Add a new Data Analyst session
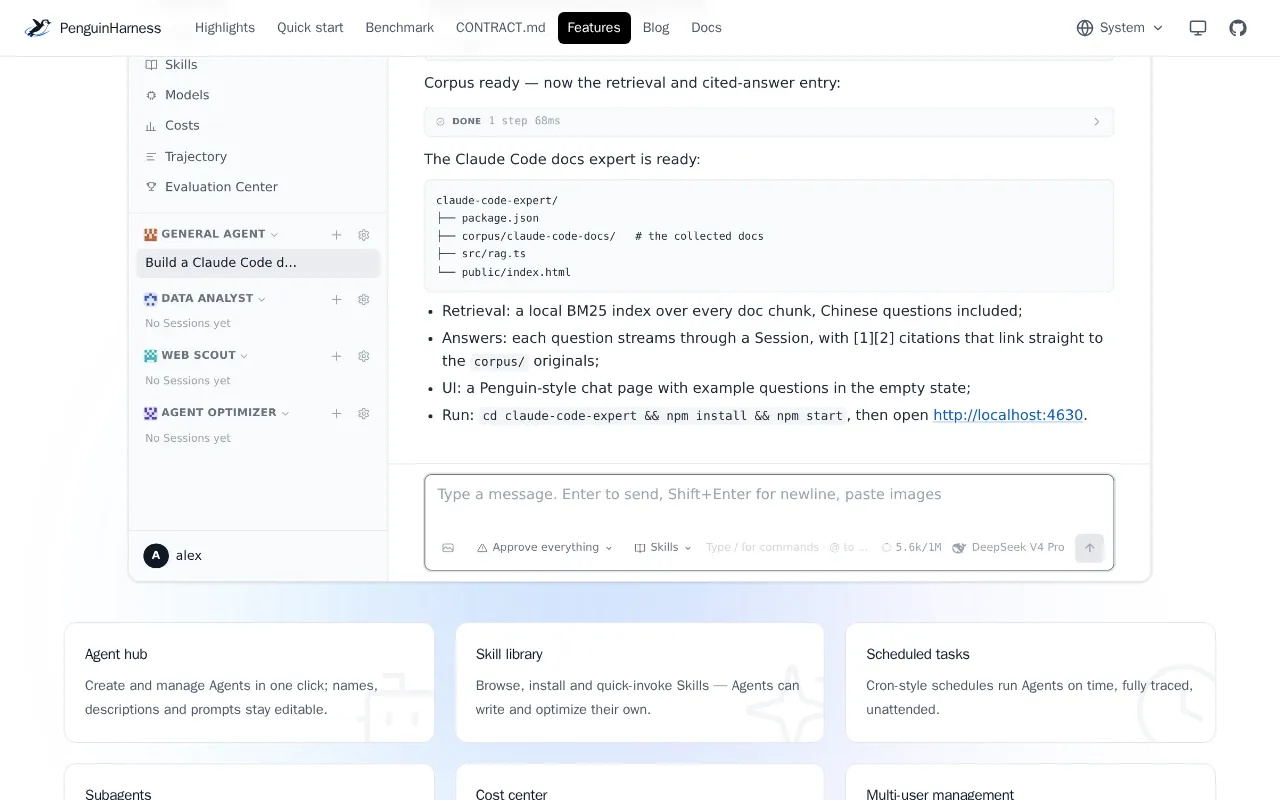Viewport: 1280px width, 800px height. [x=337, y=299]
